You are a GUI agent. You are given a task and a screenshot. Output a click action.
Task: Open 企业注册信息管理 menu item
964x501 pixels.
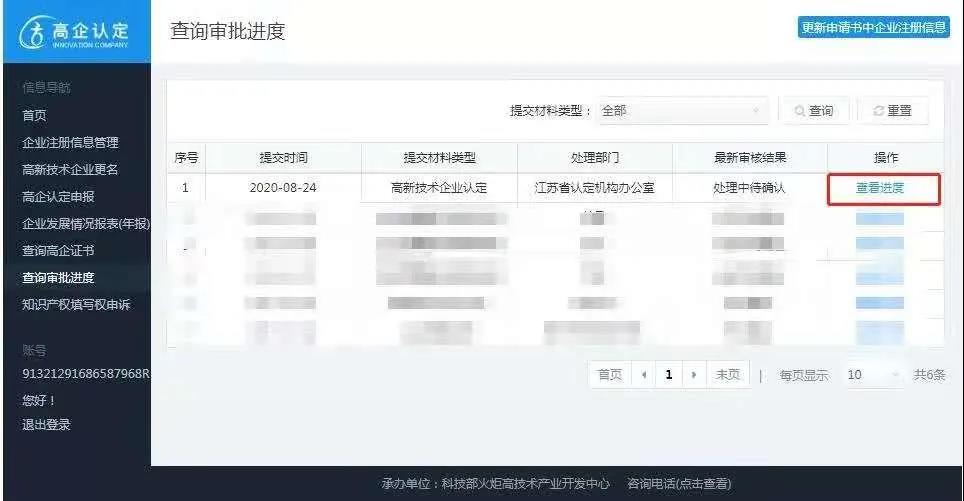click(x=70, y=142)
